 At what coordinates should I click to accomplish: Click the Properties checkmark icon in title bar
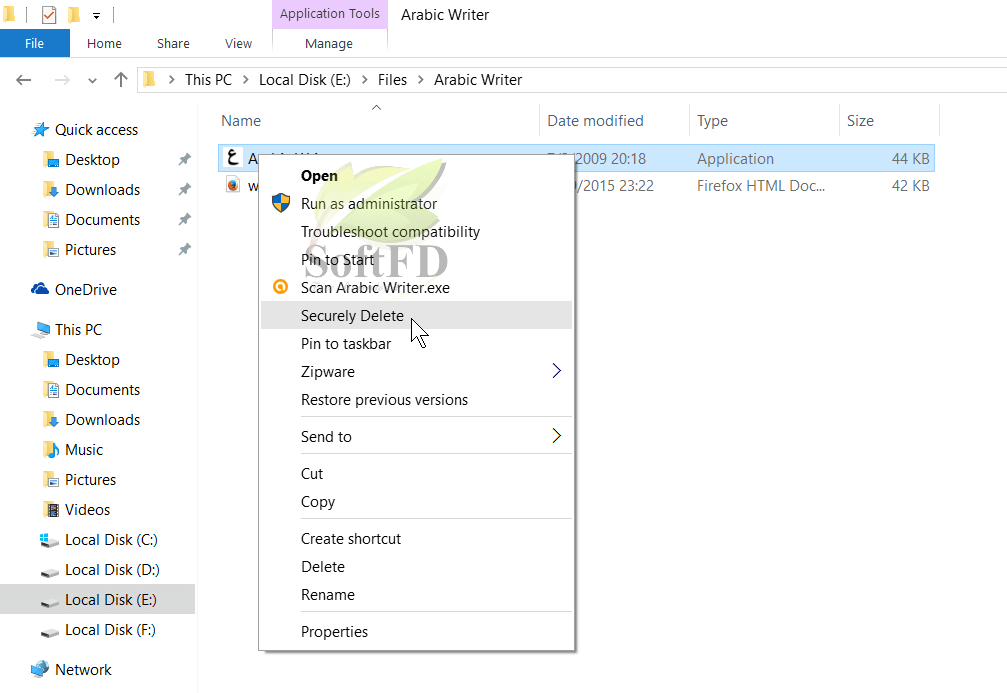(49, 14)
